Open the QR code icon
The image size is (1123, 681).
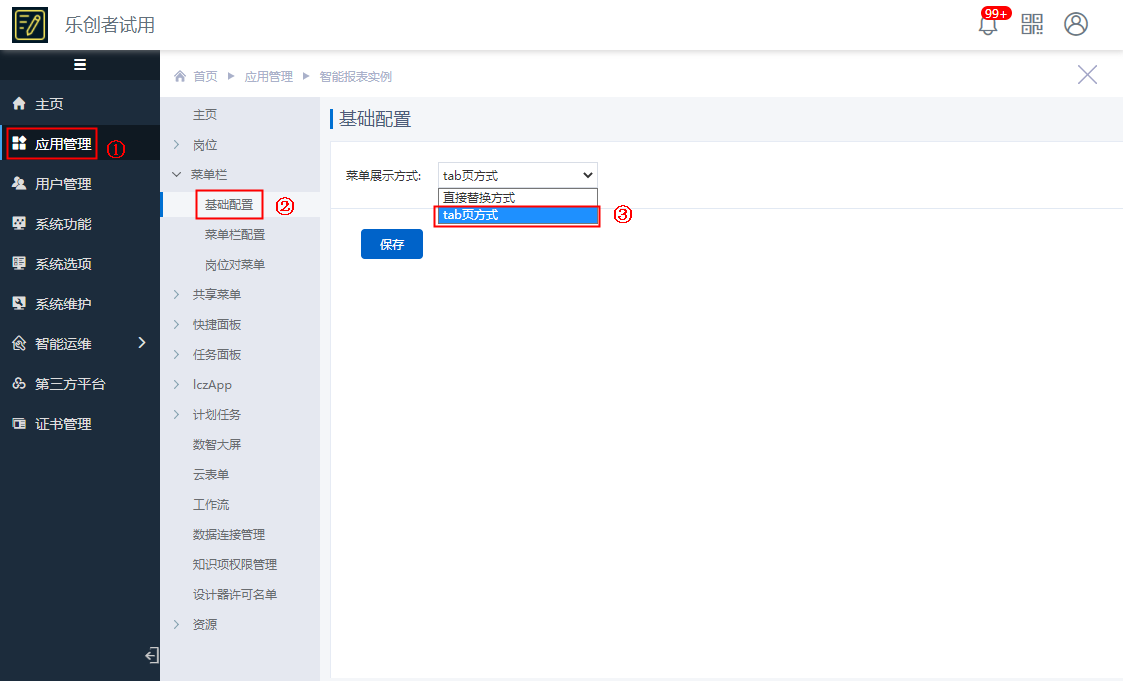pyautogui.click(x=1032, y=25)
